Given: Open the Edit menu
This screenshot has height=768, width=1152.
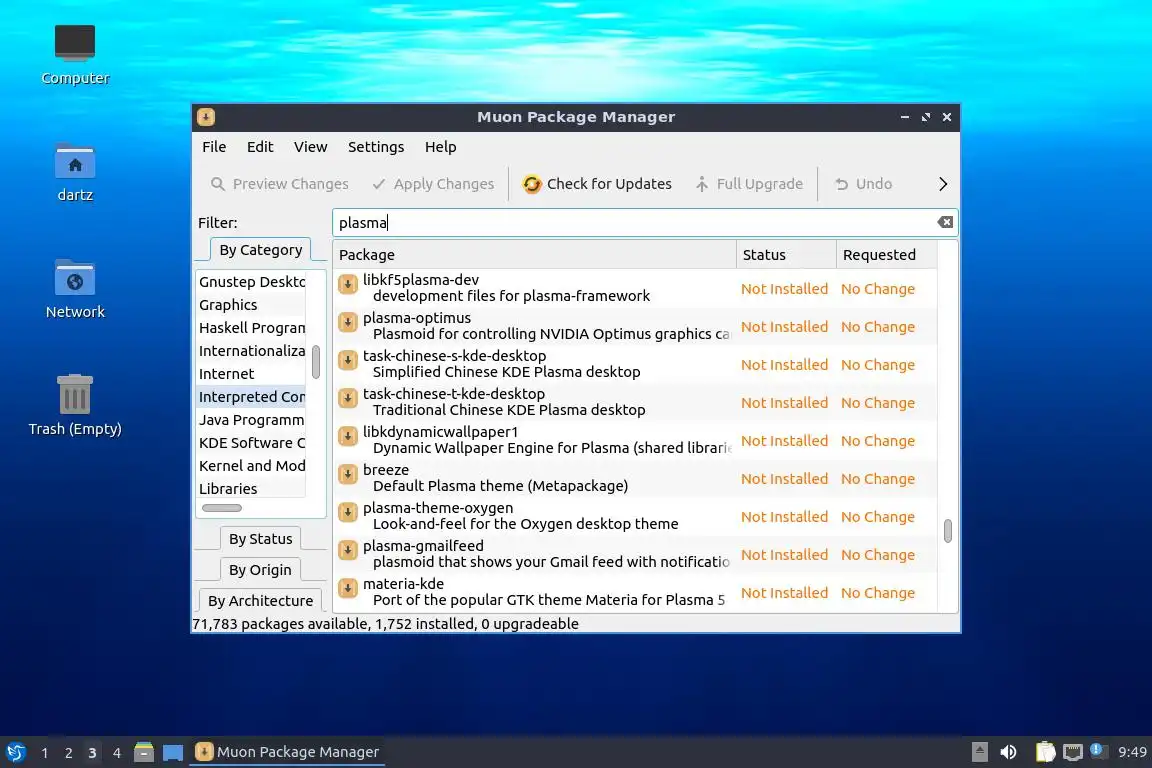Looking at the screenshot, I should click(260, 147).
